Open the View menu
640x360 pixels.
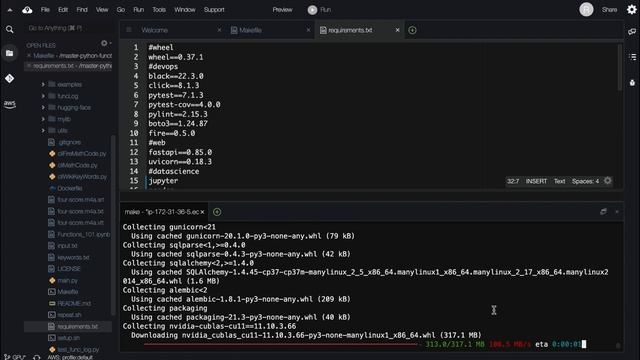tap(102, 10)
